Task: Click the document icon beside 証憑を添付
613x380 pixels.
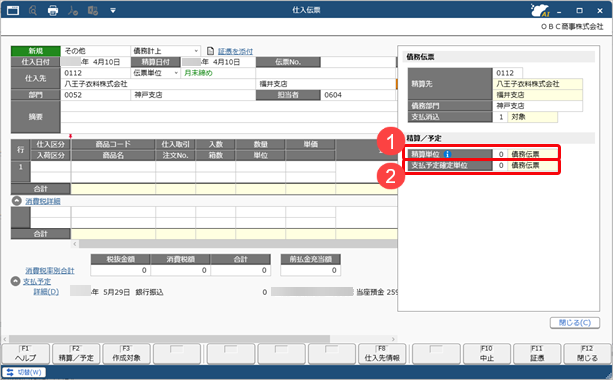Action: [210, 51]
